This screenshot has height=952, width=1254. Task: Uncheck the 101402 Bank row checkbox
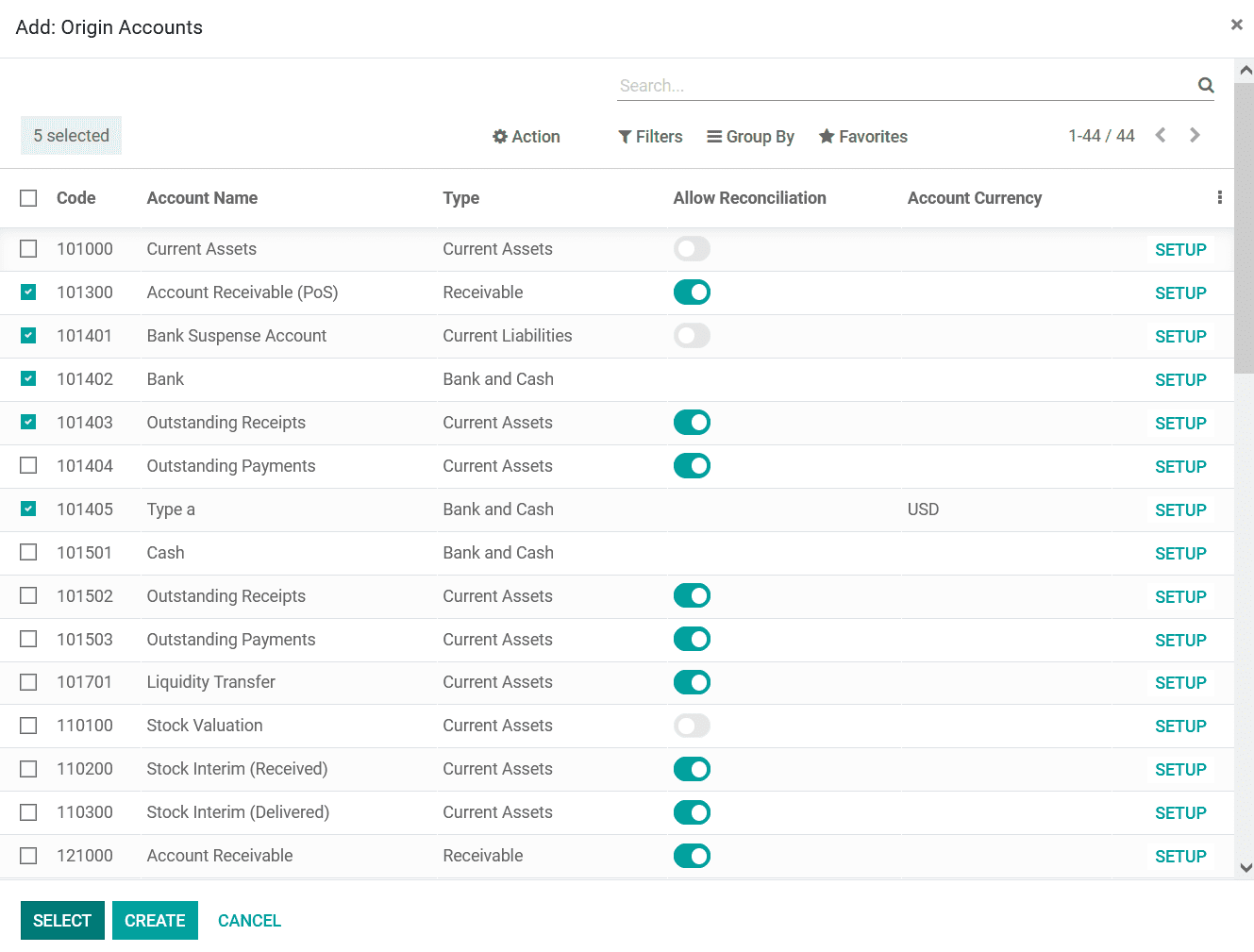click(28, 379)
